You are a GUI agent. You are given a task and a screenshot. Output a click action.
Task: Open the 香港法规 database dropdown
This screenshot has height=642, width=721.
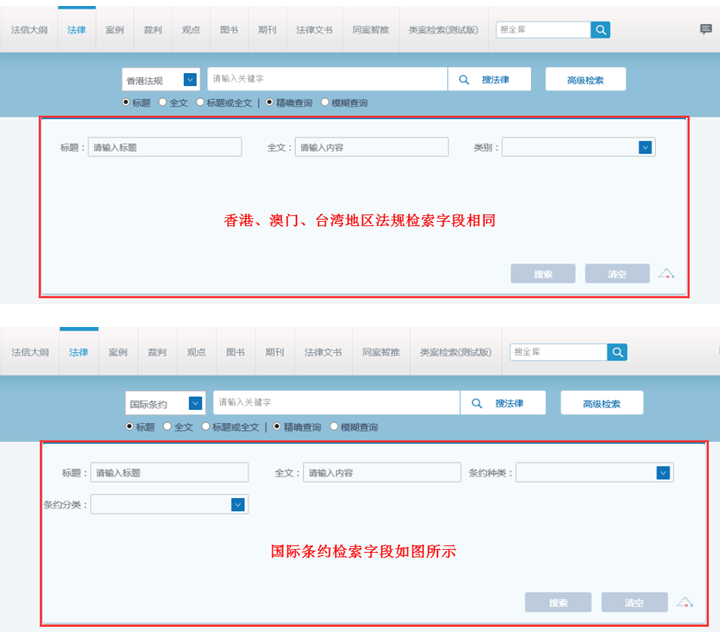tap(190, 80)
